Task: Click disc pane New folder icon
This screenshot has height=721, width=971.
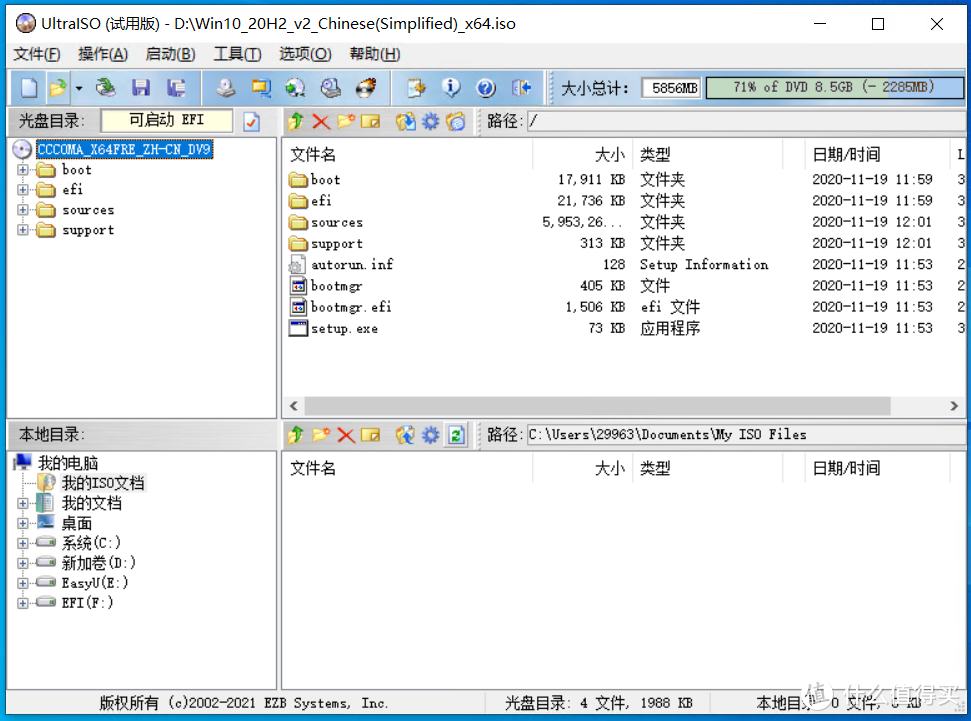Action: 346,121
